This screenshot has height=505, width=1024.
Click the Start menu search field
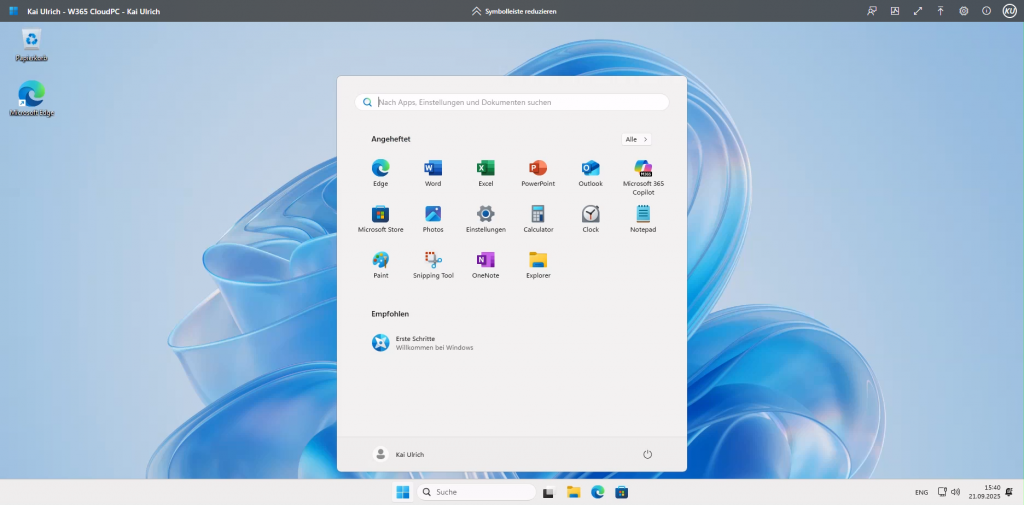click(512, 102)
